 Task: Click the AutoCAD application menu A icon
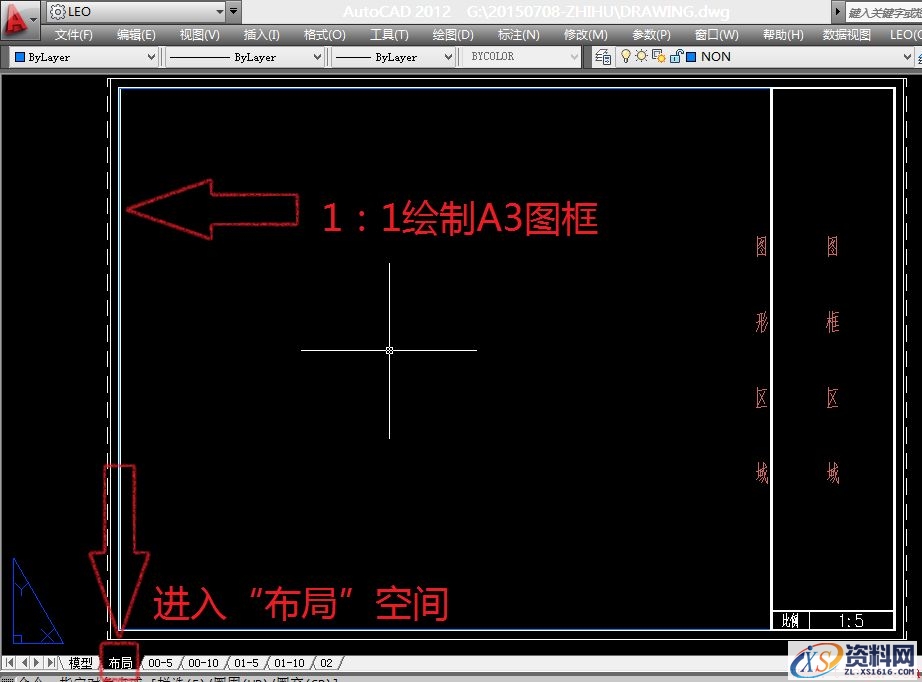15,14
